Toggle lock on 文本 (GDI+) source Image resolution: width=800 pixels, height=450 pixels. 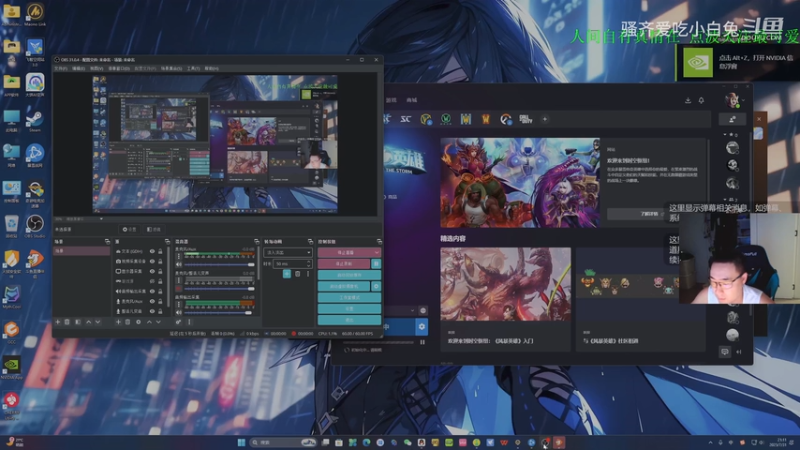pos(160,251)
